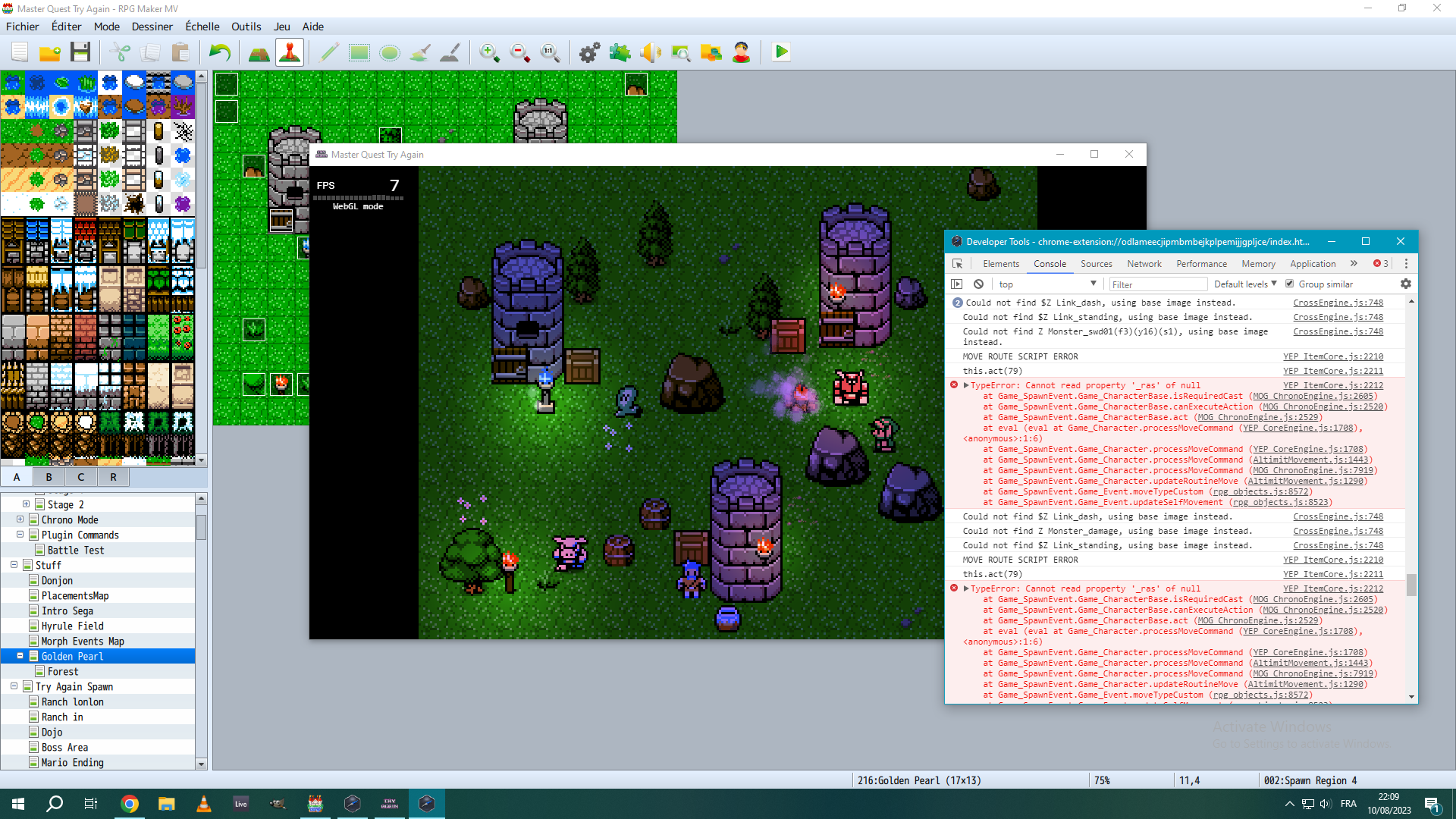Toggle the Group similar checkbox
1456x819 pixels.
tap(1289, 284)
